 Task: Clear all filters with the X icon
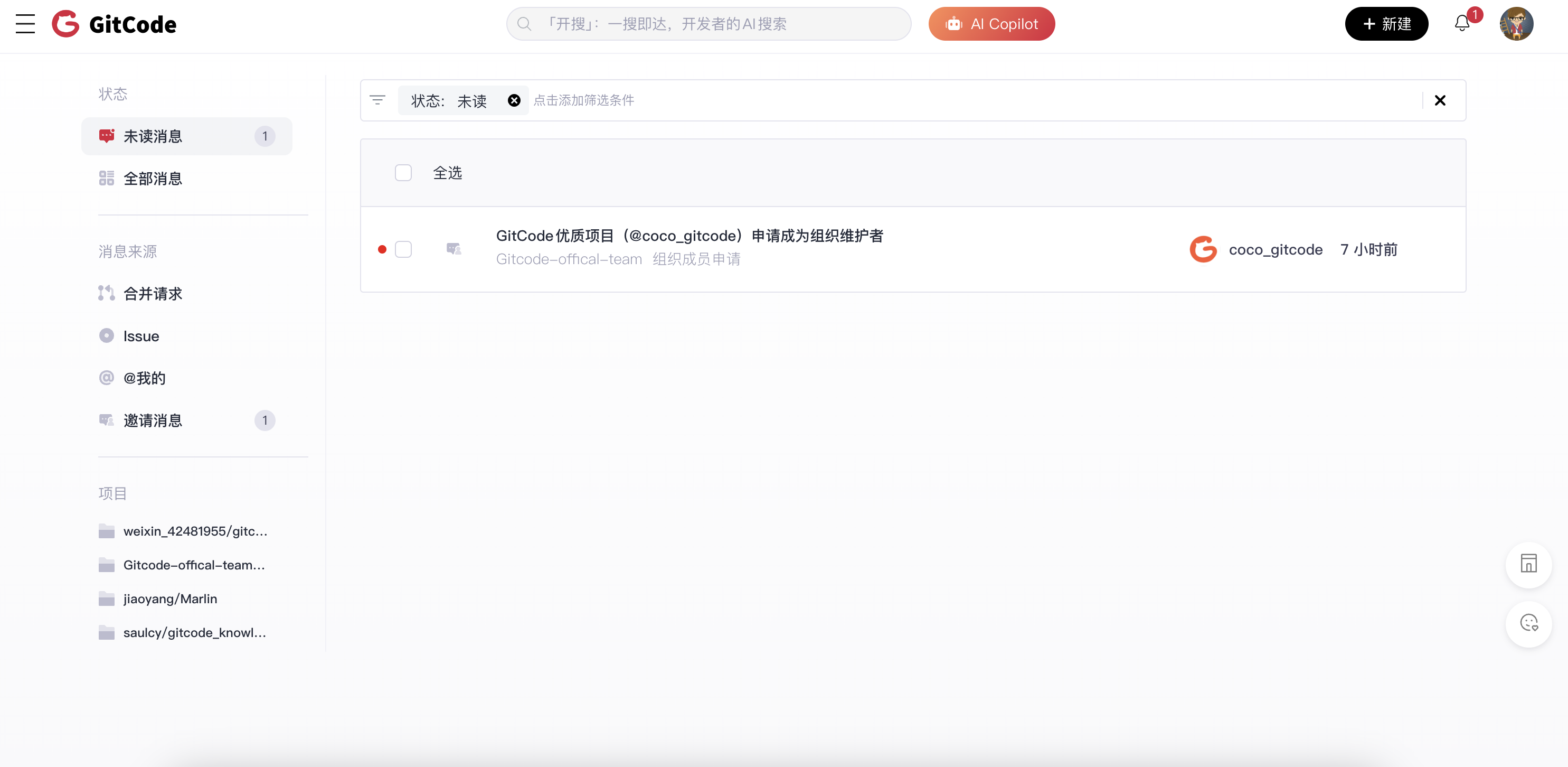pyautogui.click(x=1440, y=100)
